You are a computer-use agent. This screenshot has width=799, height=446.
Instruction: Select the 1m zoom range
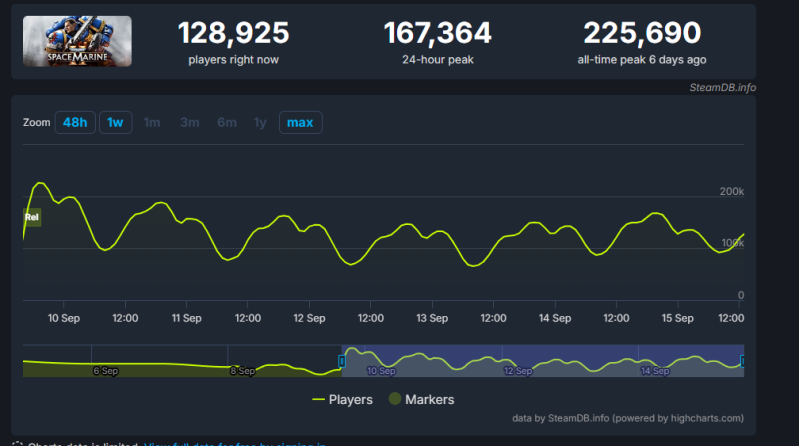pyautogui.click(x=152, y=122)
